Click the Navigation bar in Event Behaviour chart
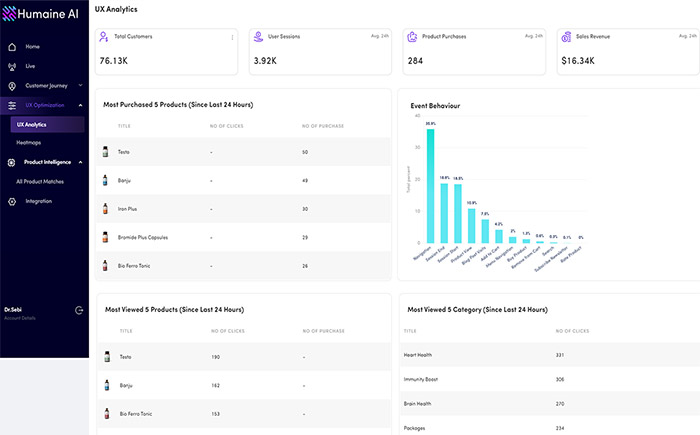Image resolution: width=700 pixels, height=435 pixels. [x=430, y=186]
